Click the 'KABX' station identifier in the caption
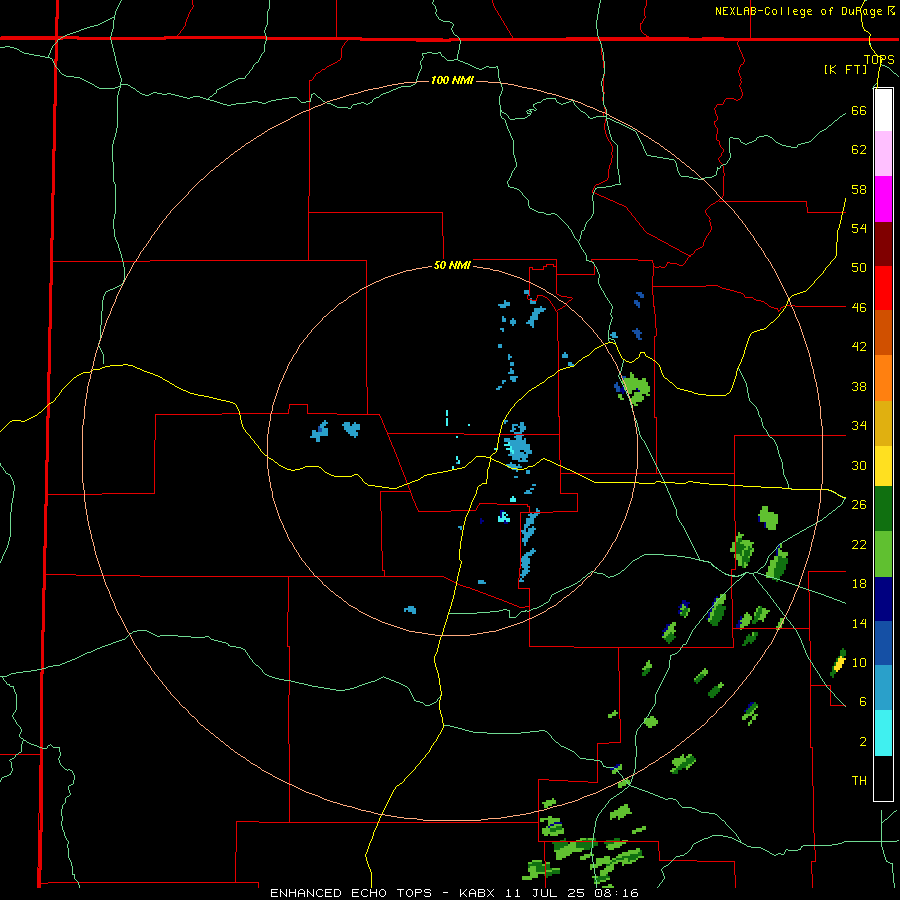Viewport: 900px width, 900px height. point(479,893)
